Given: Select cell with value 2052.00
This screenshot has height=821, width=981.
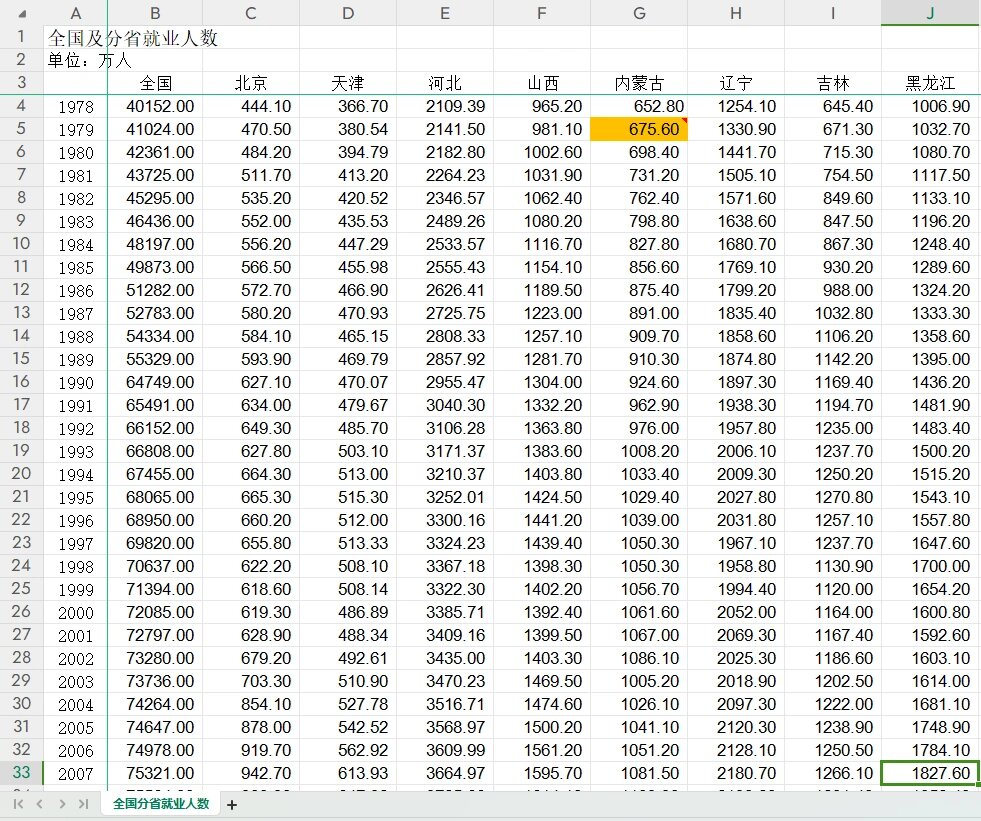Looking at the screenshot, I should (736, 612).
